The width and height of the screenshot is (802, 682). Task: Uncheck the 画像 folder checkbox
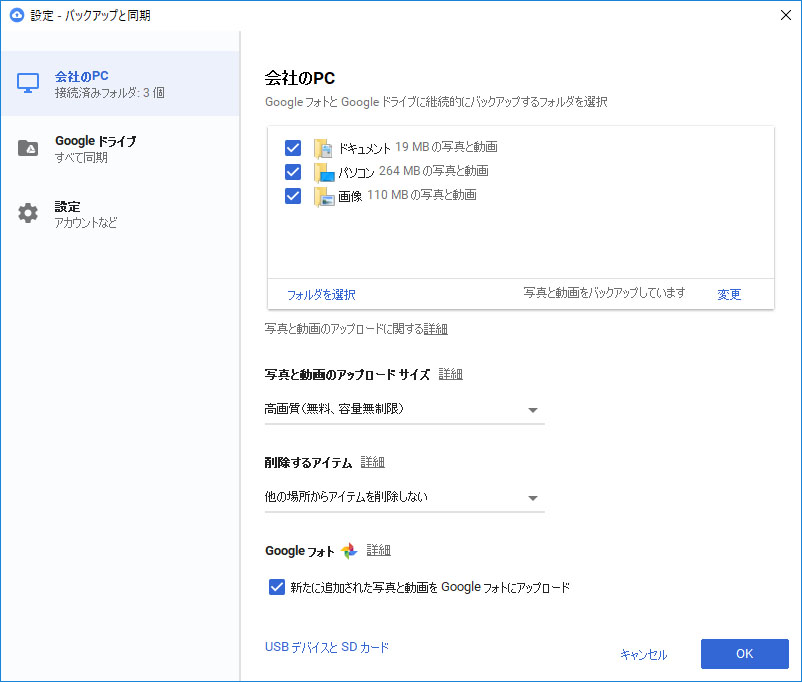[x=292, y=196]
